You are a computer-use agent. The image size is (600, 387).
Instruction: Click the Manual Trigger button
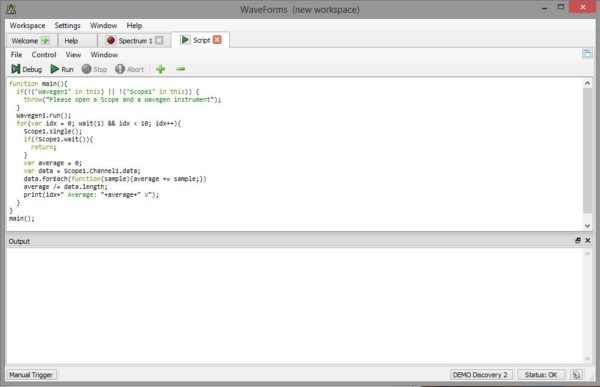31,375
